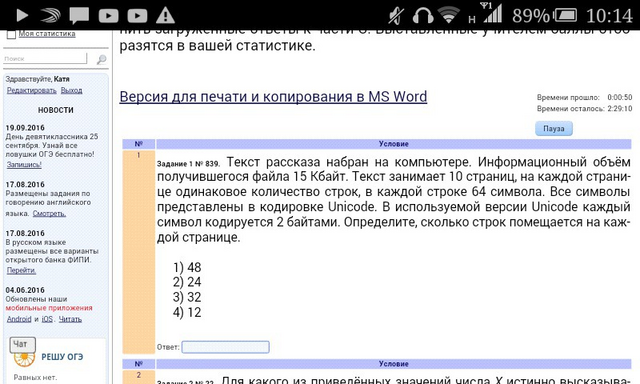The image size is (640, 384).
Task: Tap the battery status icon
Action: pos(565,16)
